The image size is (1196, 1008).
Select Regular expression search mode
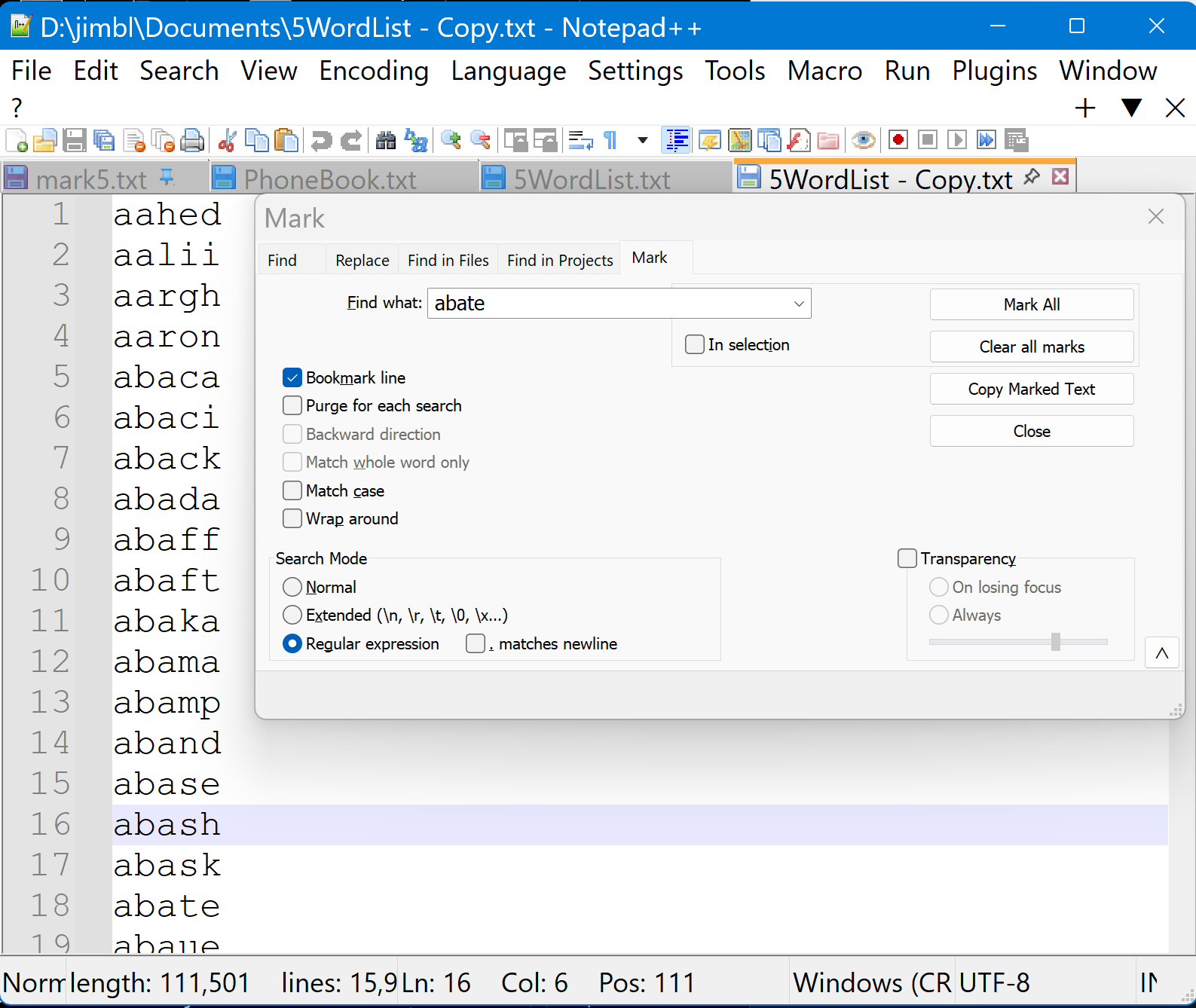coord(292,643)
